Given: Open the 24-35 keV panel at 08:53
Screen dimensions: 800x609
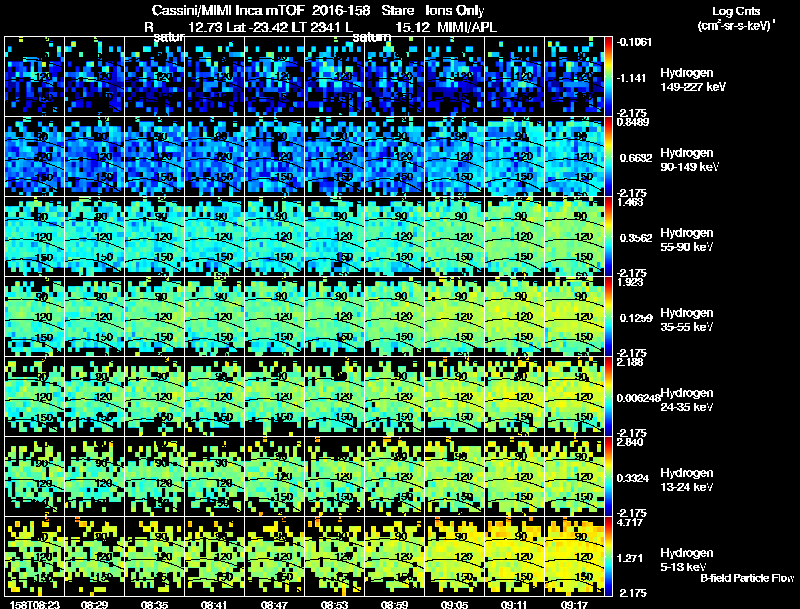Looking at the screenshot, I should click(x=334, y=396).
